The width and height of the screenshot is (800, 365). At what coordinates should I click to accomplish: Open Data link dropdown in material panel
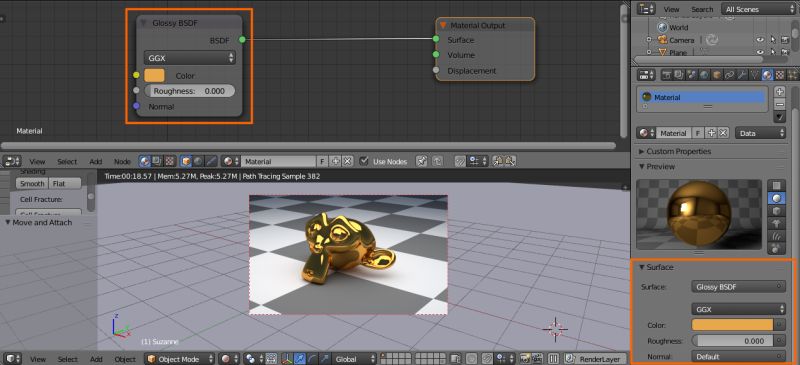coord(760,133)
